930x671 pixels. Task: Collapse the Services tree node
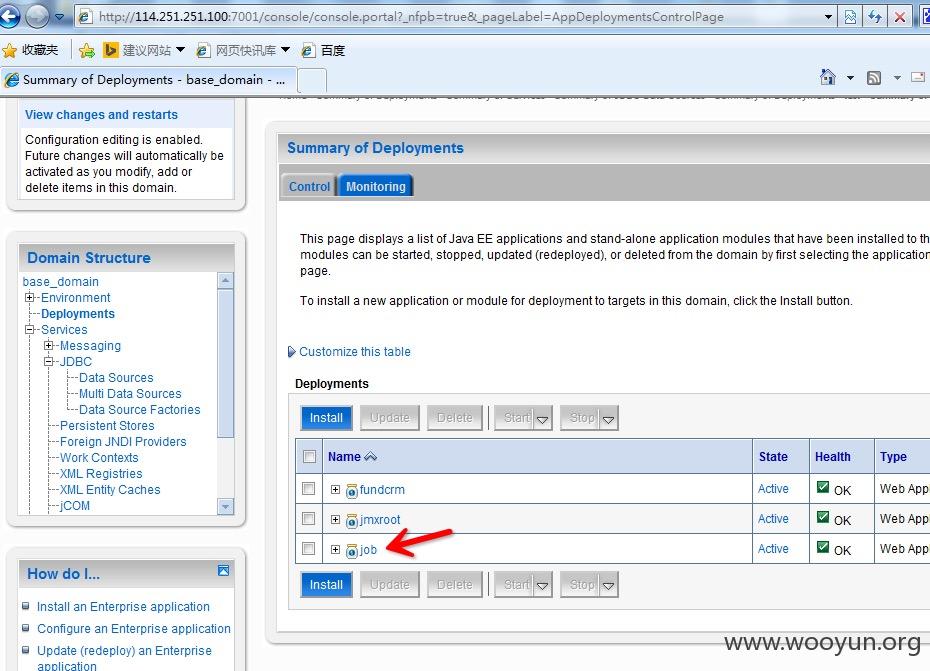tap(29, 329)
